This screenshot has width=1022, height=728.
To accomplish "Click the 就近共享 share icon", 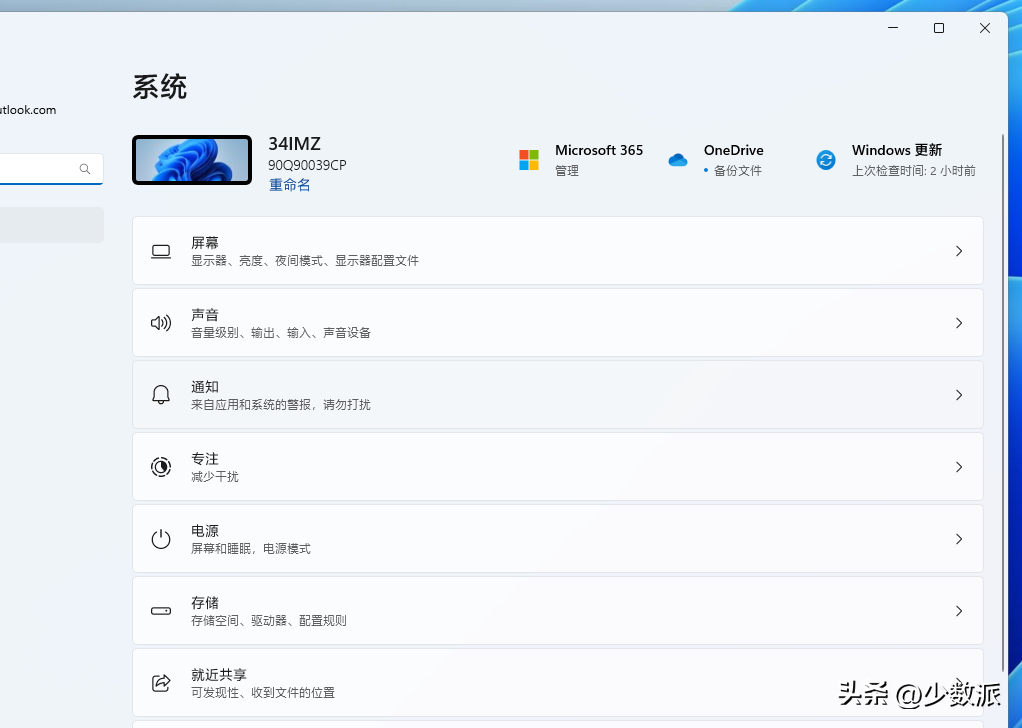I will point(161,683).
